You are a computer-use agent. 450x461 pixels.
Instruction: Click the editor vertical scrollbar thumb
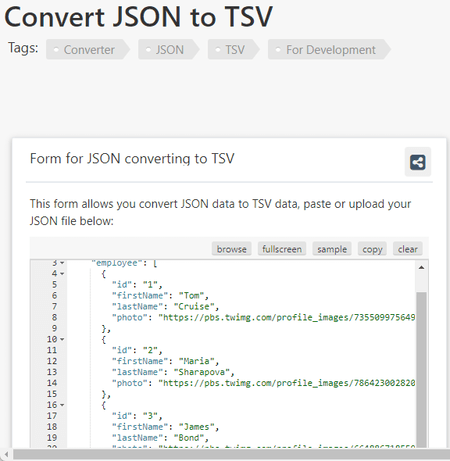[421, 369]
